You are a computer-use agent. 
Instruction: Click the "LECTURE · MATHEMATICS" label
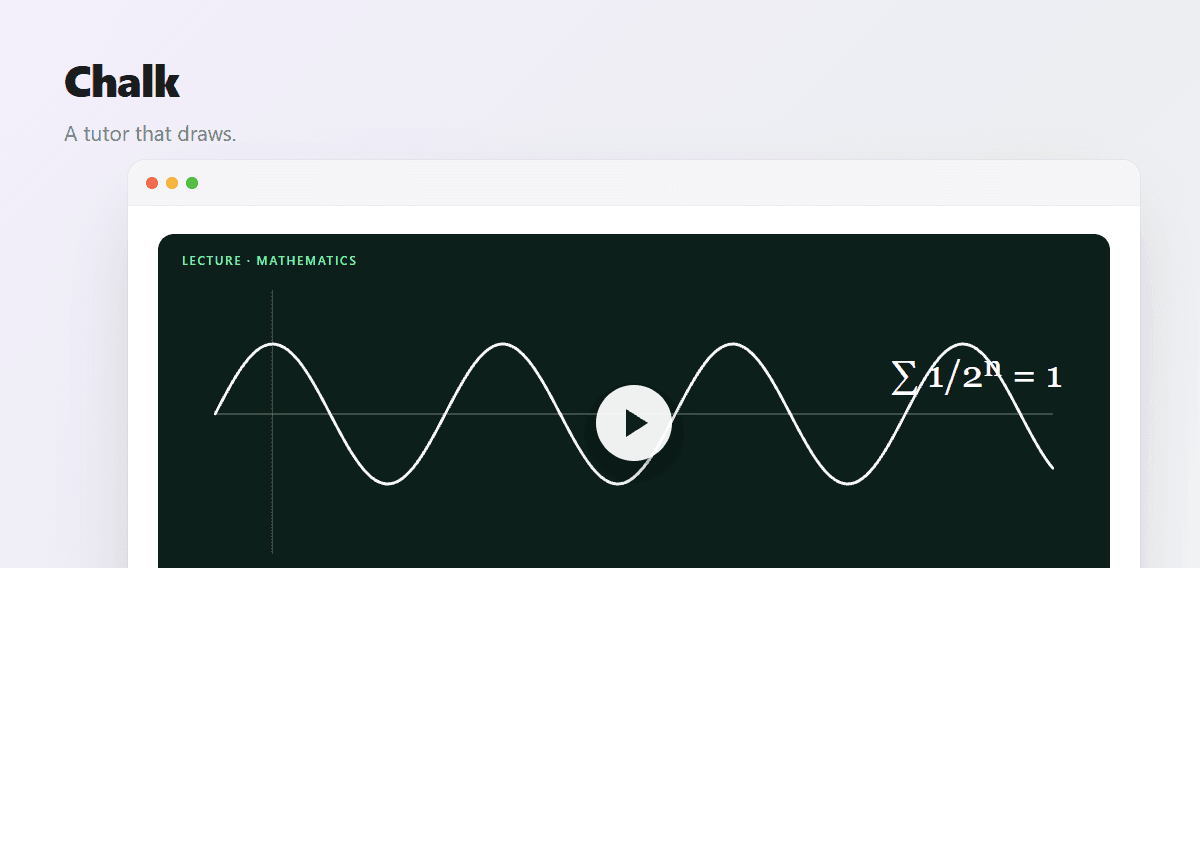[269, 261]
